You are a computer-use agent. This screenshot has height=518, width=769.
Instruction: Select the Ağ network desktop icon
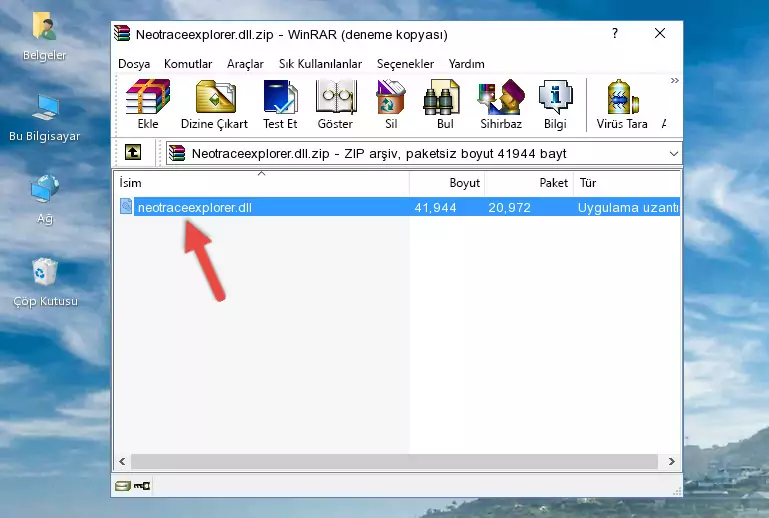pos(45,200)
